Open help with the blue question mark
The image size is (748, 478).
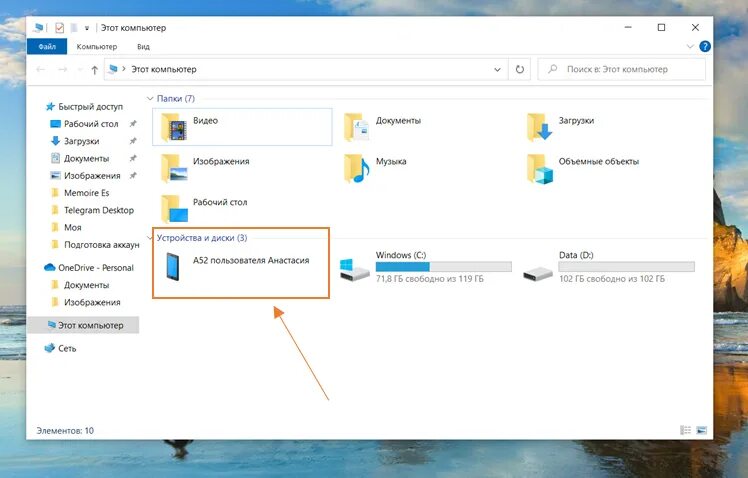tap(705, 46)
